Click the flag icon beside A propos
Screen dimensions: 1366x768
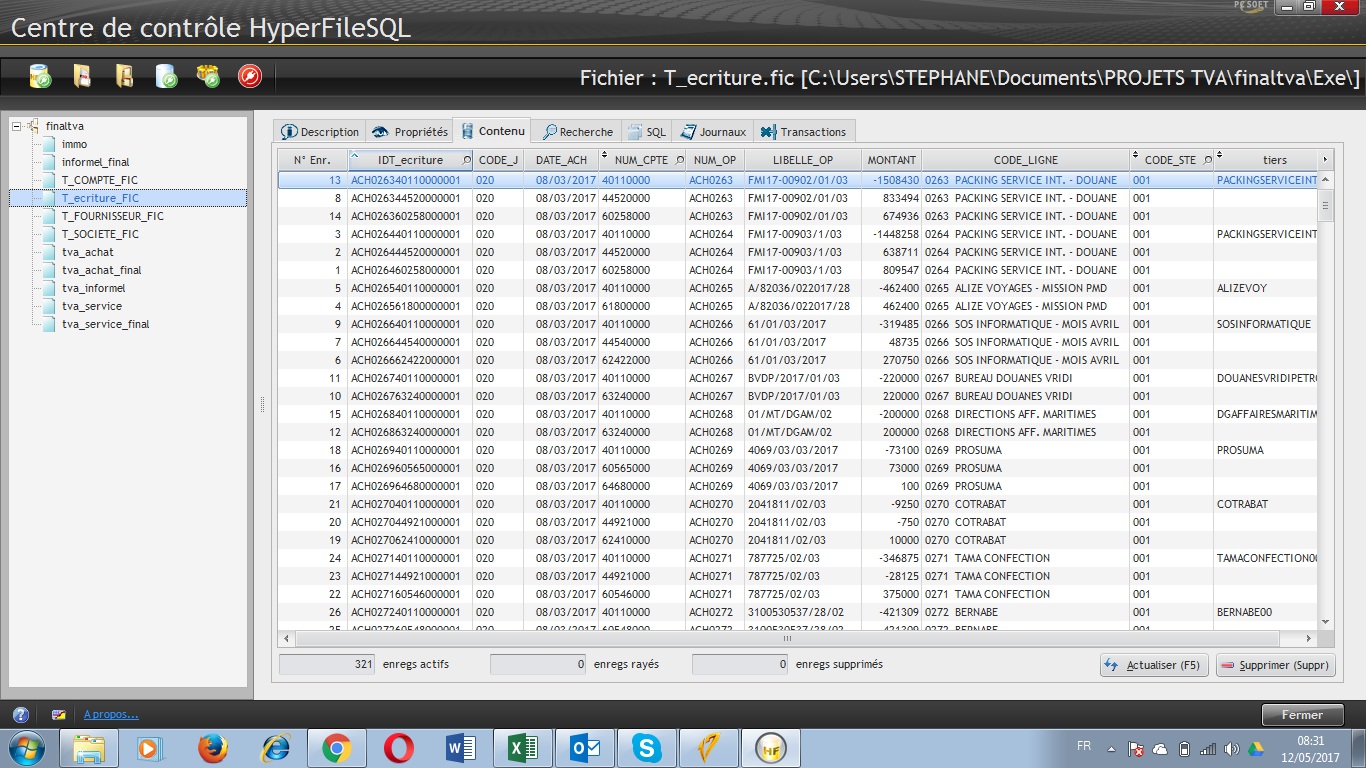58,715
